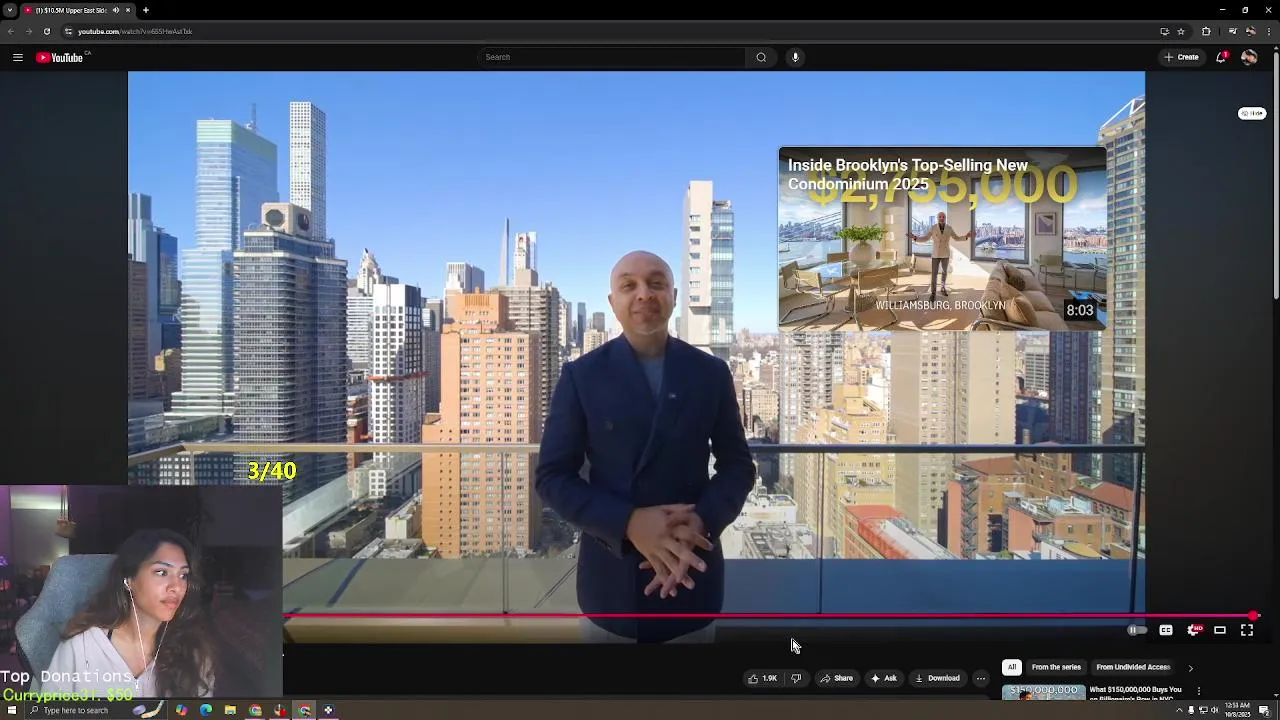The image size is (1280, 720).
Task: Go back in browser history
Action: [x=11, y=31]
